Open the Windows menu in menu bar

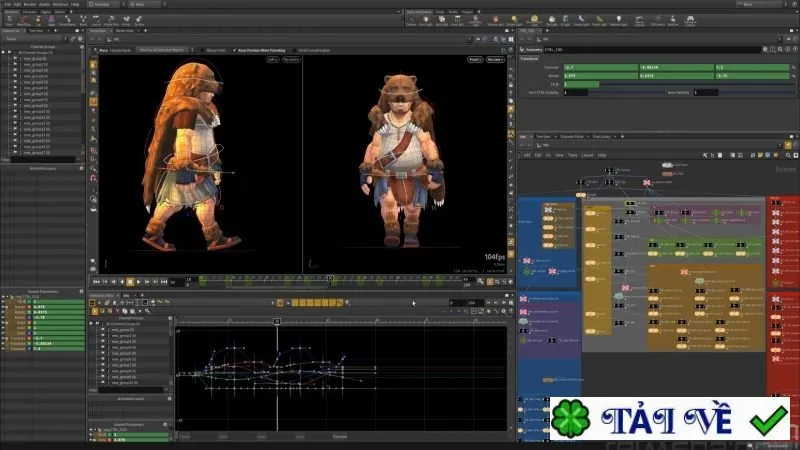[x=60, y=4]
